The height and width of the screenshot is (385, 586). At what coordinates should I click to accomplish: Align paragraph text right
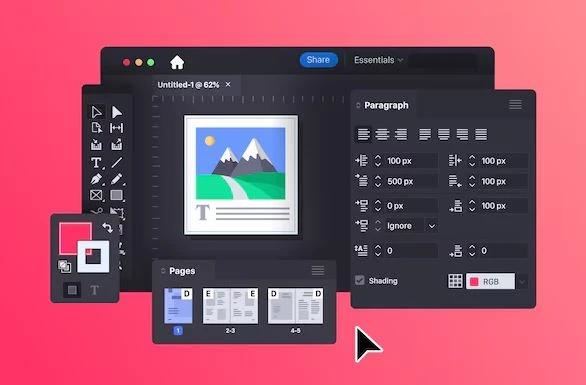[401, 134]
